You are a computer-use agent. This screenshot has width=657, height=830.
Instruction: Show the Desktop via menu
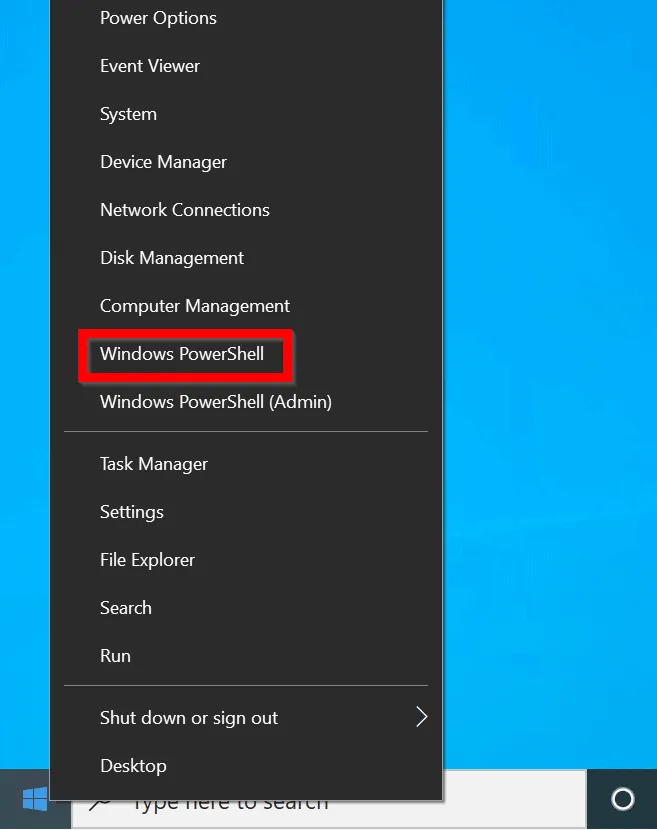tap(133, 766)
